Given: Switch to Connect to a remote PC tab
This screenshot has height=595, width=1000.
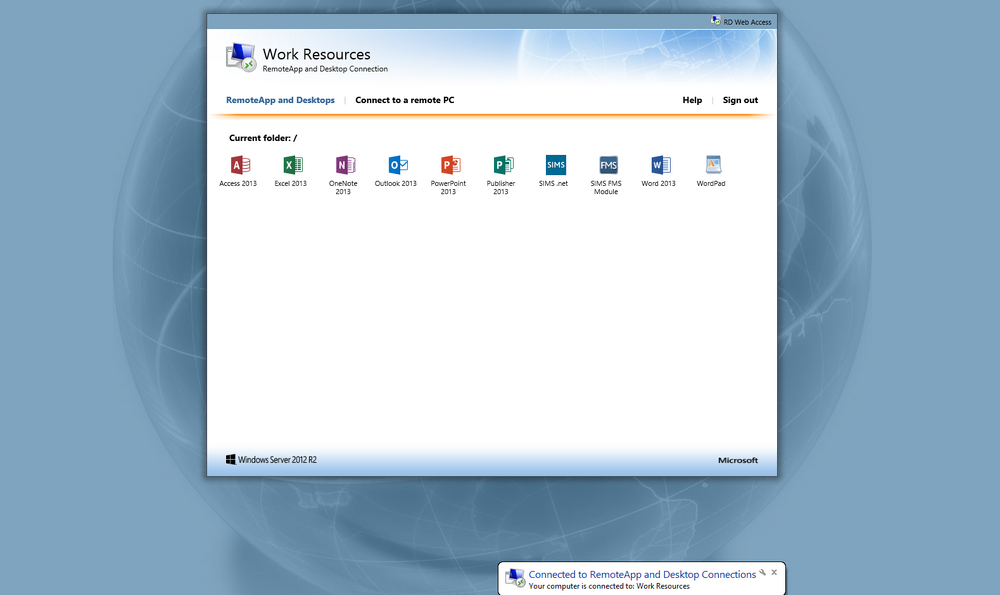Looking at the screenshot, I should click(x=404, y=100).
